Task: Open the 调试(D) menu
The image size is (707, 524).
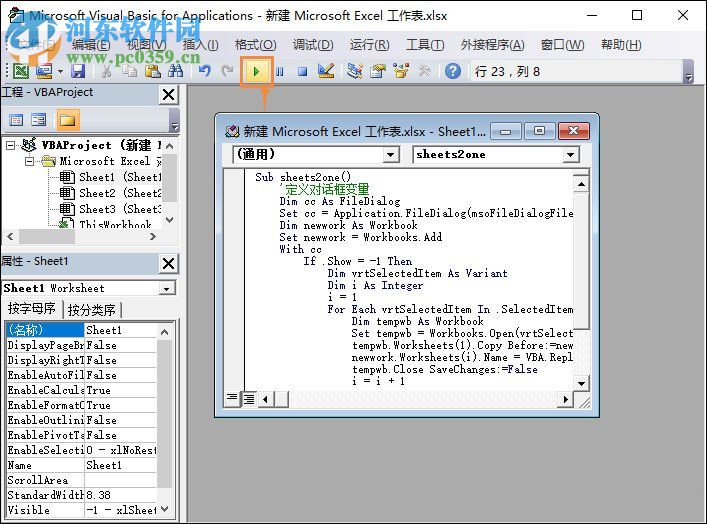Action: (313, 45)
